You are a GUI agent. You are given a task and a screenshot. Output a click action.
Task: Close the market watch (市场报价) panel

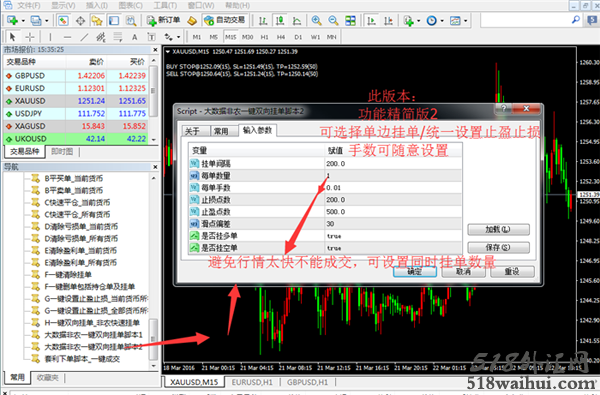click(x=155, y=50)
